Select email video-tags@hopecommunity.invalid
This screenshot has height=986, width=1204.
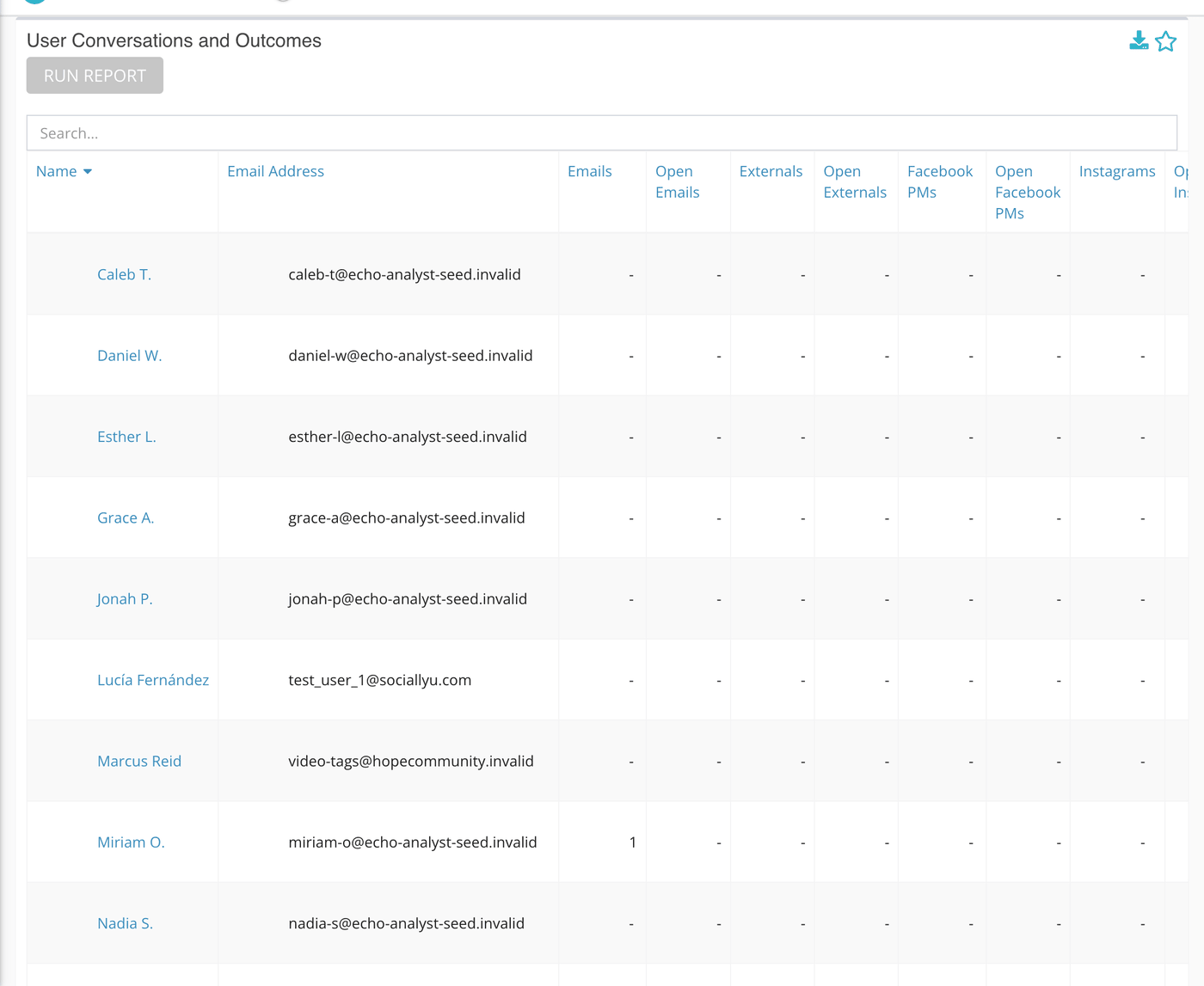[x=411, y=761]
